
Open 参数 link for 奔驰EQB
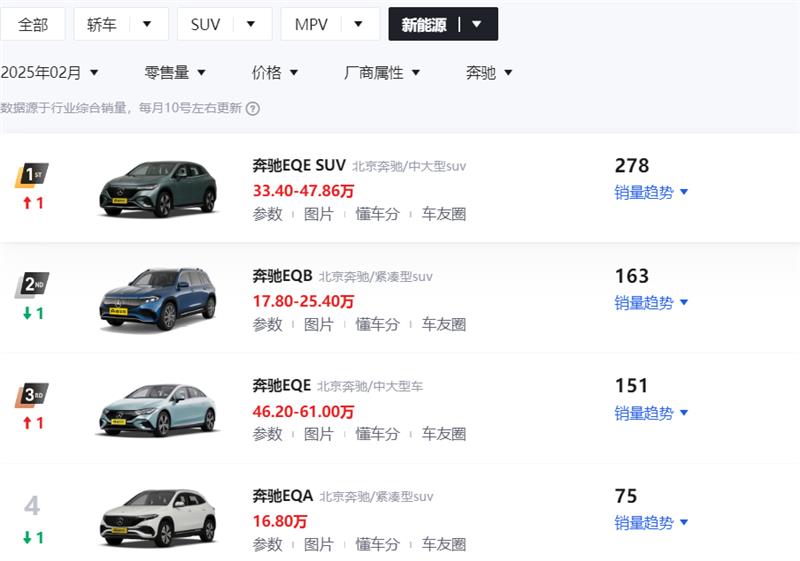tap(267, 324)
